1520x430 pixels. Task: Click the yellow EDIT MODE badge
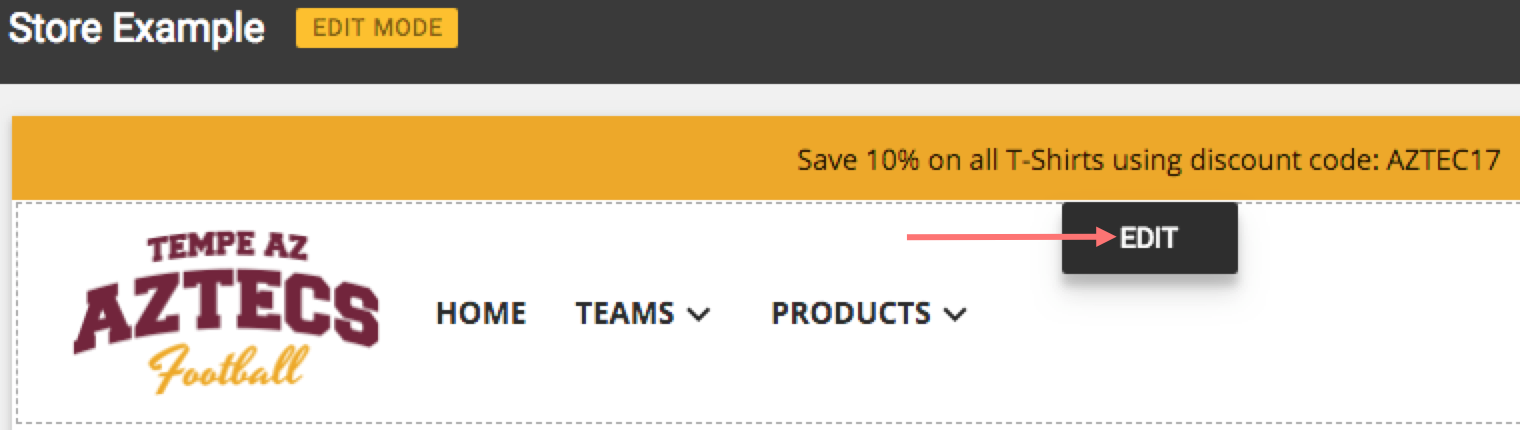[377, 28]
